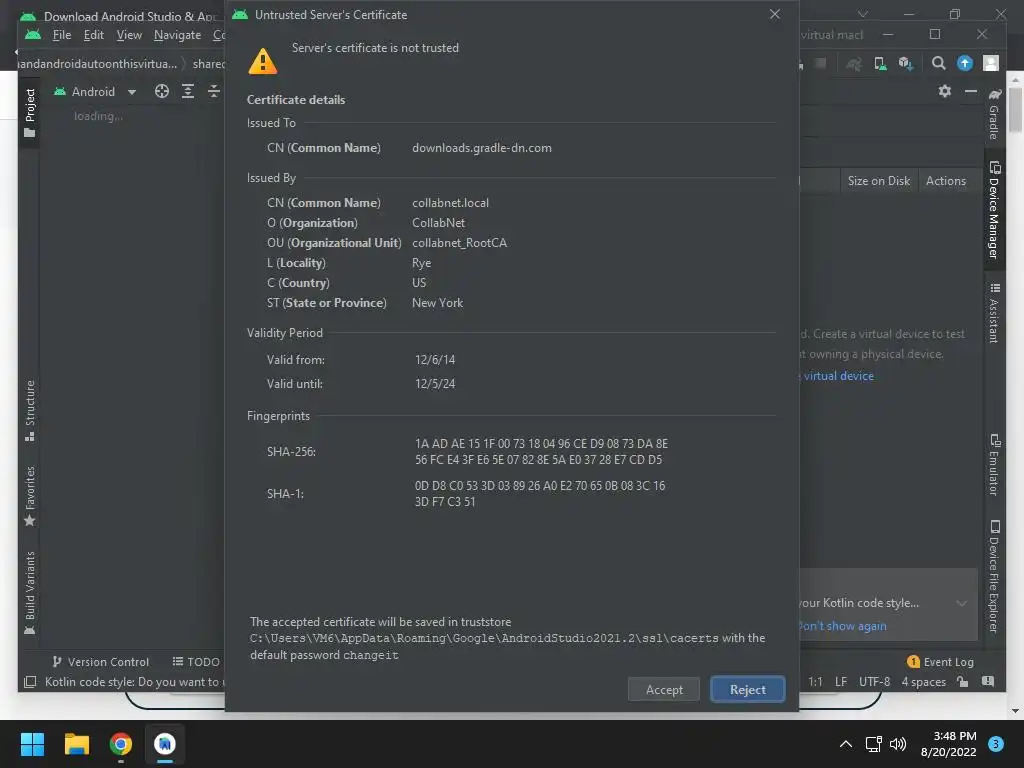Image resolution: width=1024 pixels, height=768 pixels.
Task: Open the Project tool window tab
Action: tap(29, 112)
